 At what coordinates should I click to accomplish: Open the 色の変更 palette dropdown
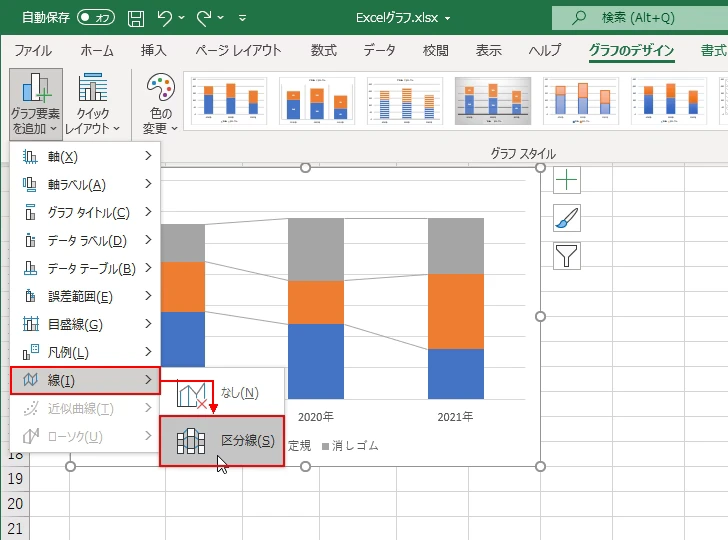[x=161, y=104]
